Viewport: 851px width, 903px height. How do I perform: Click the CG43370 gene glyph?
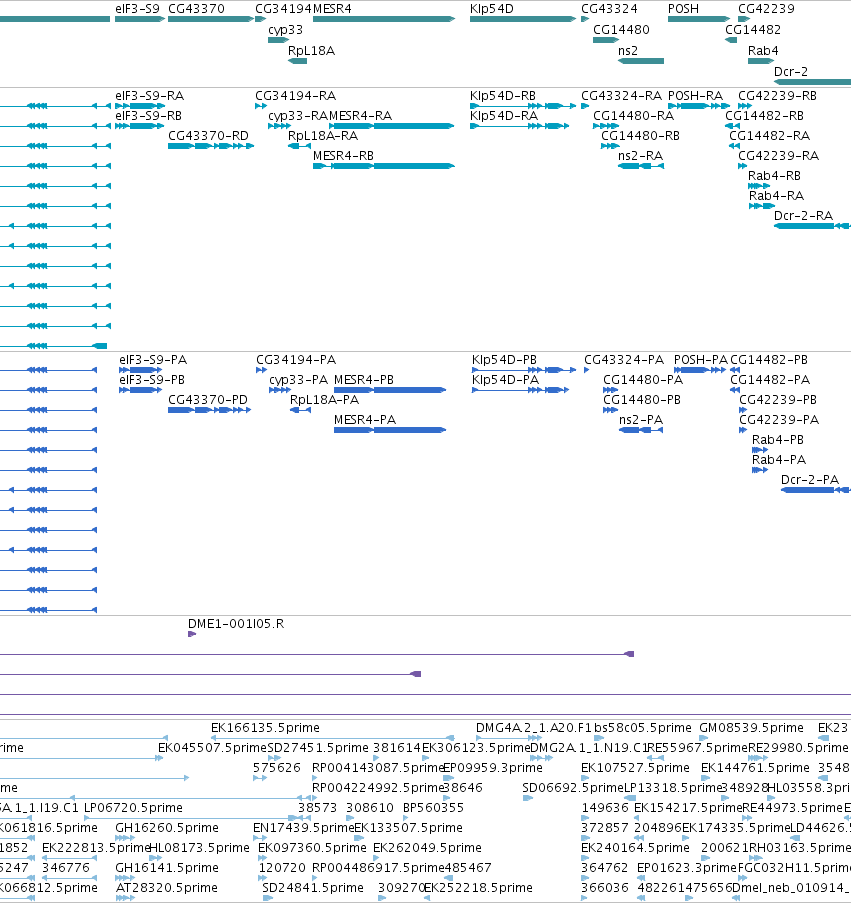[211, 19]
